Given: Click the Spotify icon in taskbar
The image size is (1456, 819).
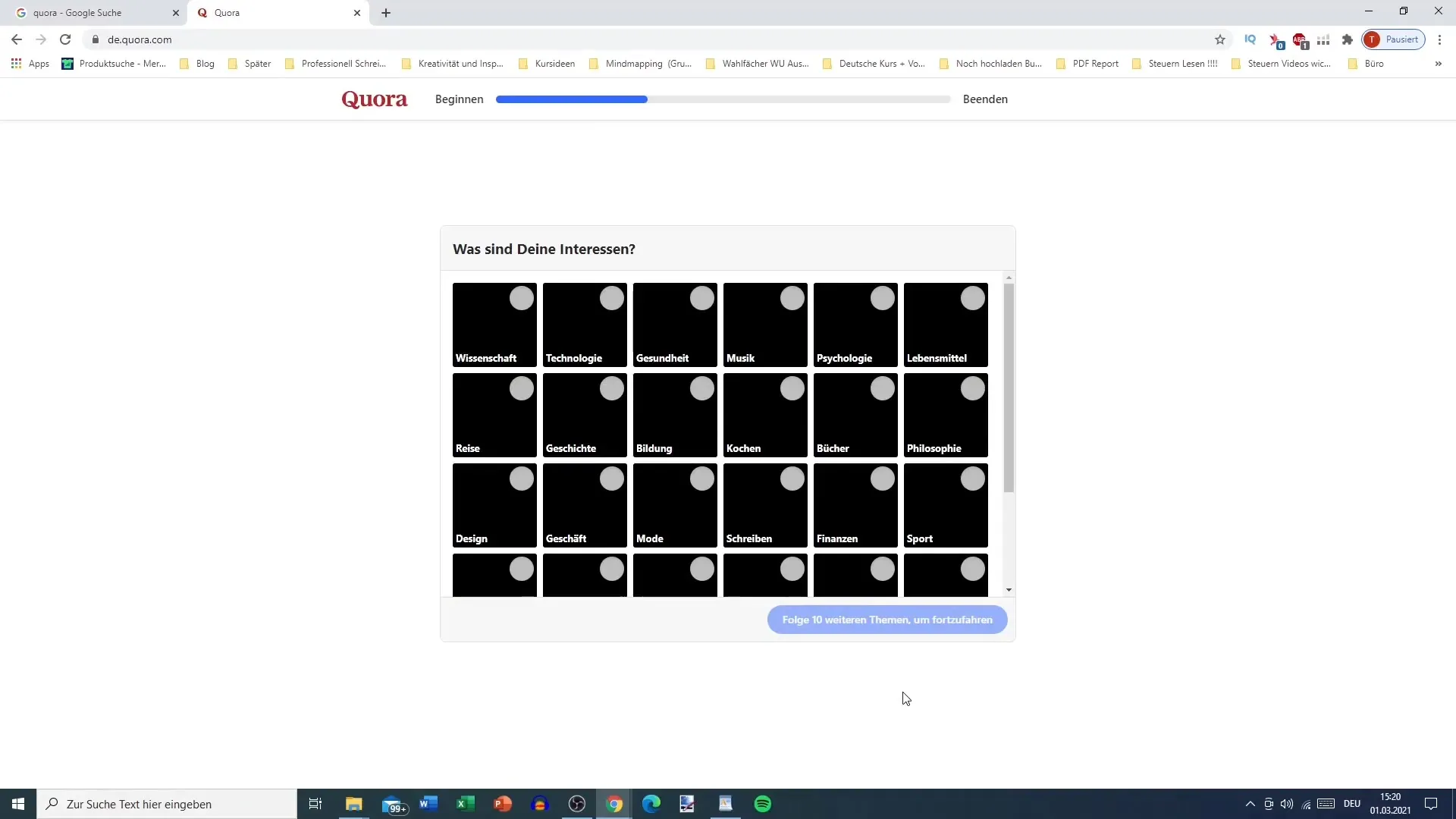Looking at the screenshot, I should 763,804.
